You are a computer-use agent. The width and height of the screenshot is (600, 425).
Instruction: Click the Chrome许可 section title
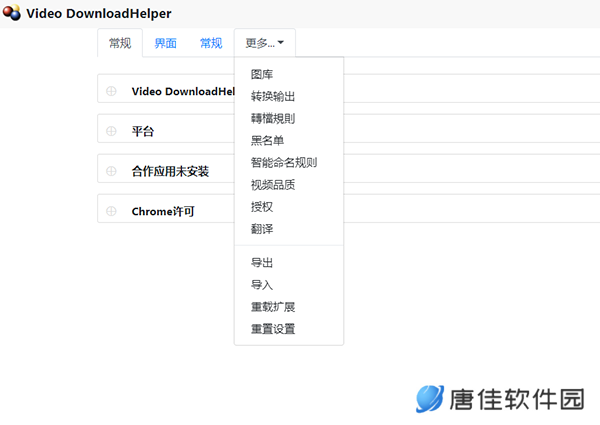coord(163,211)
